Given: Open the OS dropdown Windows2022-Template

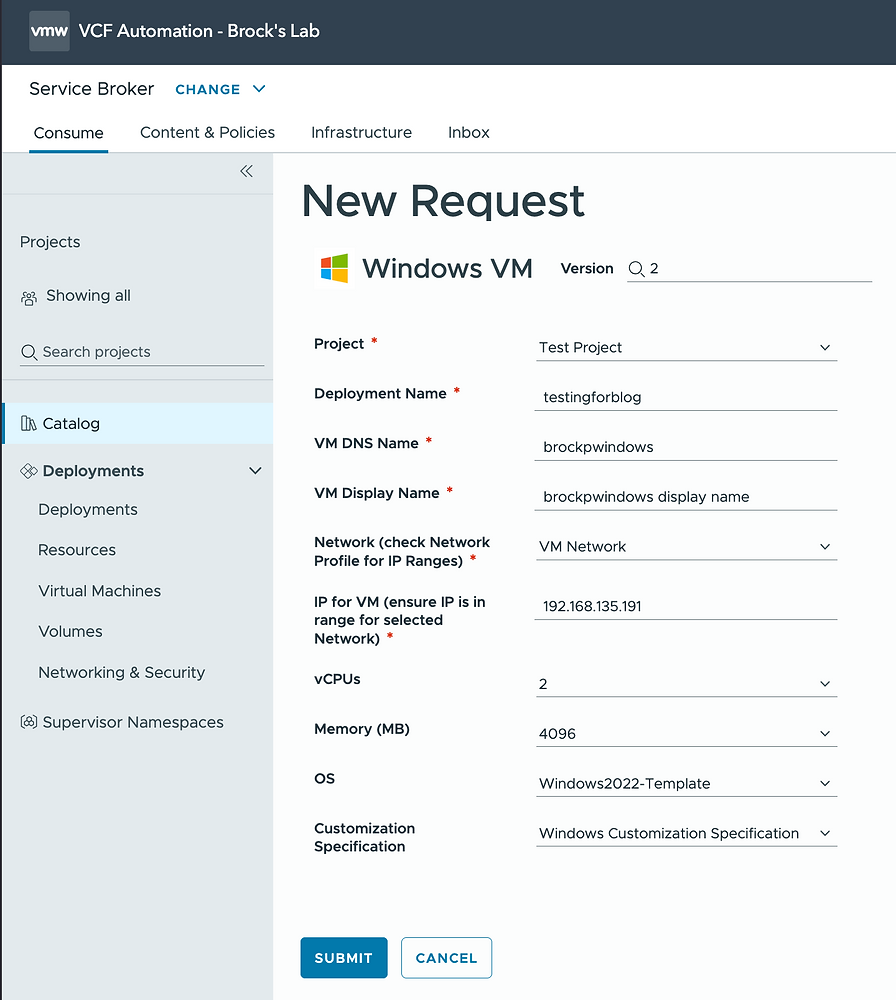Looking at the screenshot, I should point(686,783).
